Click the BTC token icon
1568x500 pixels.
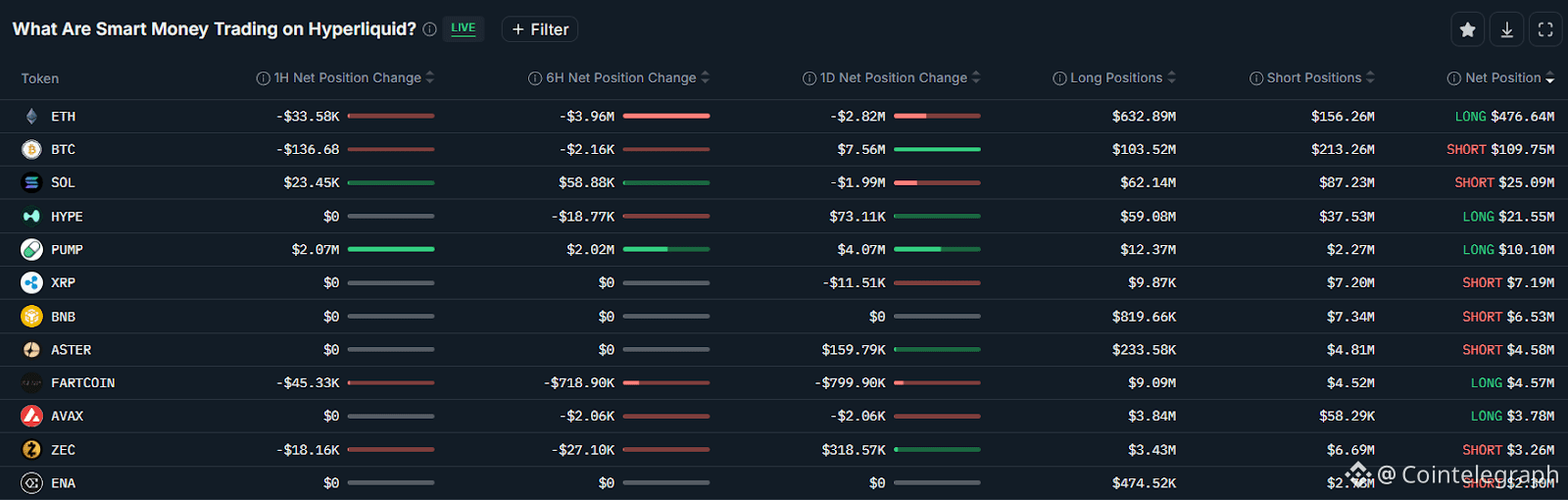coord(31,150)
